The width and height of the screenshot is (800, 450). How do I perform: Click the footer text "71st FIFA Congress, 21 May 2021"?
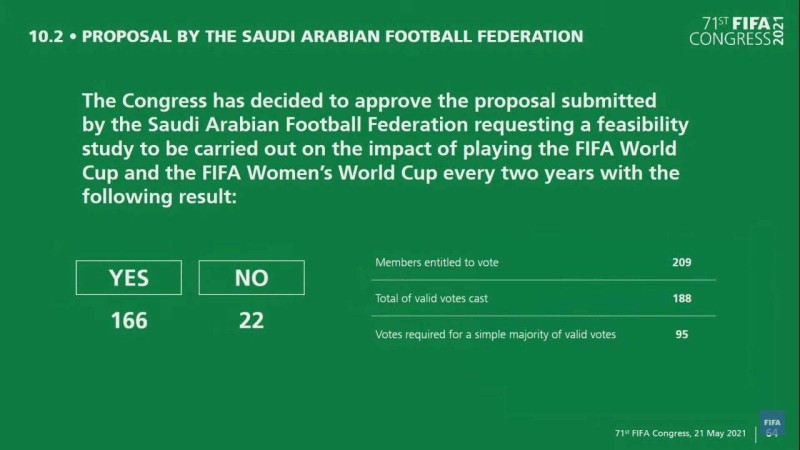point(680,434)
